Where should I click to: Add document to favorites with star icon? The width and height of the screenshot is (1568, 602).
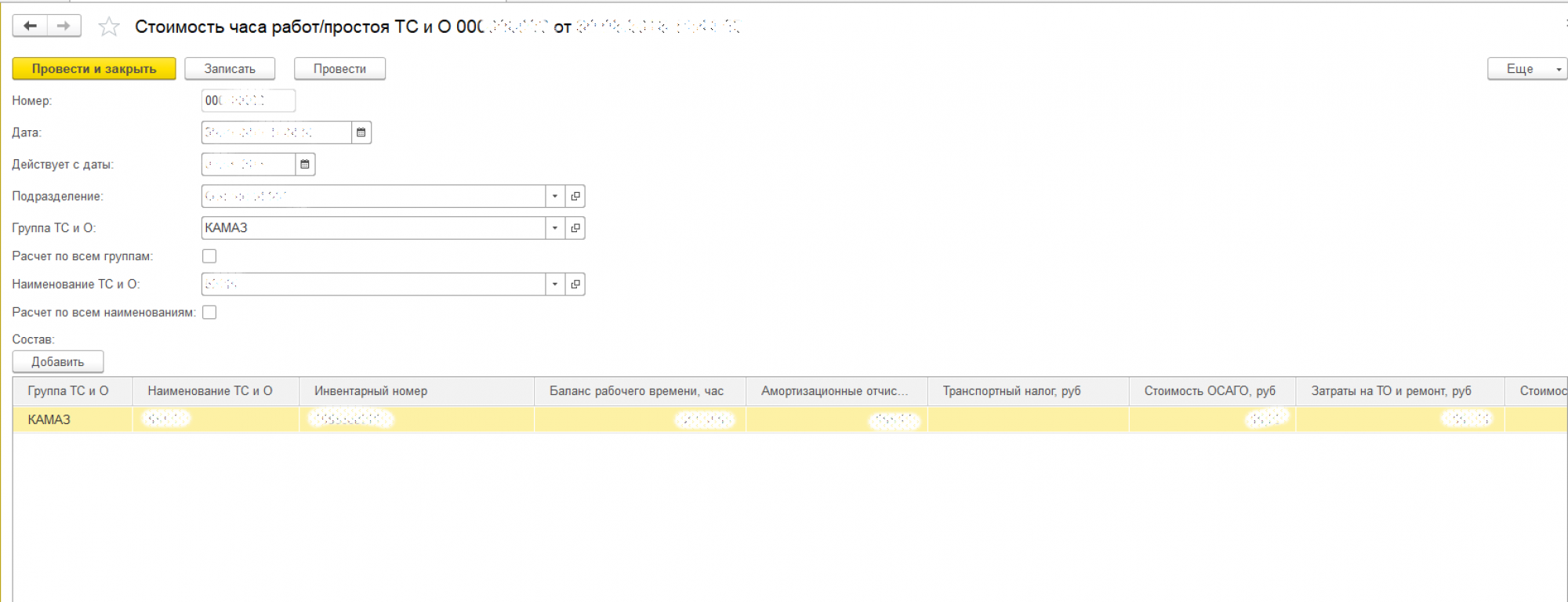click(109, 27)
